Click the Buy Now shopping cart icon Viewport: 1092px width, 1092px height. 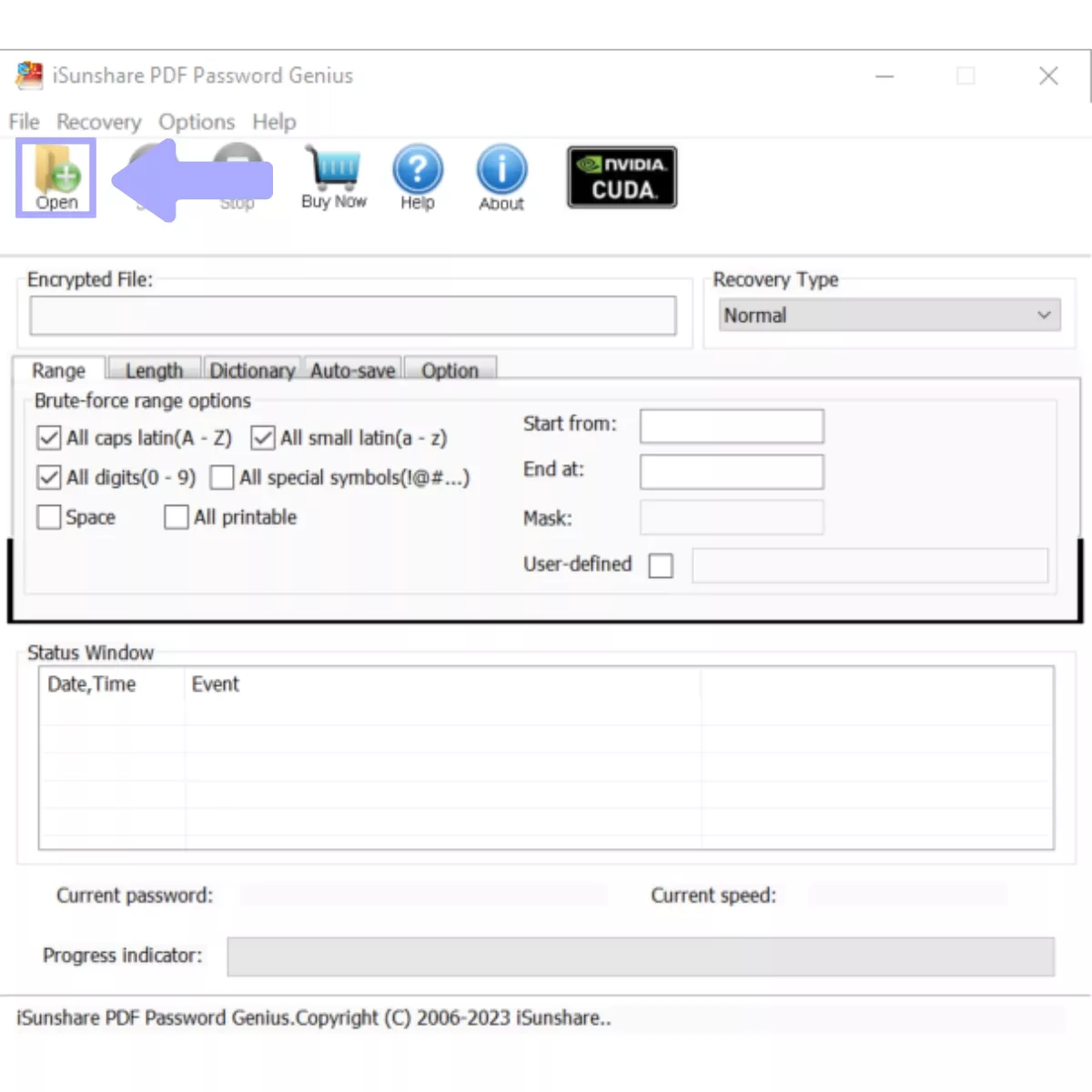pos(334,177)
